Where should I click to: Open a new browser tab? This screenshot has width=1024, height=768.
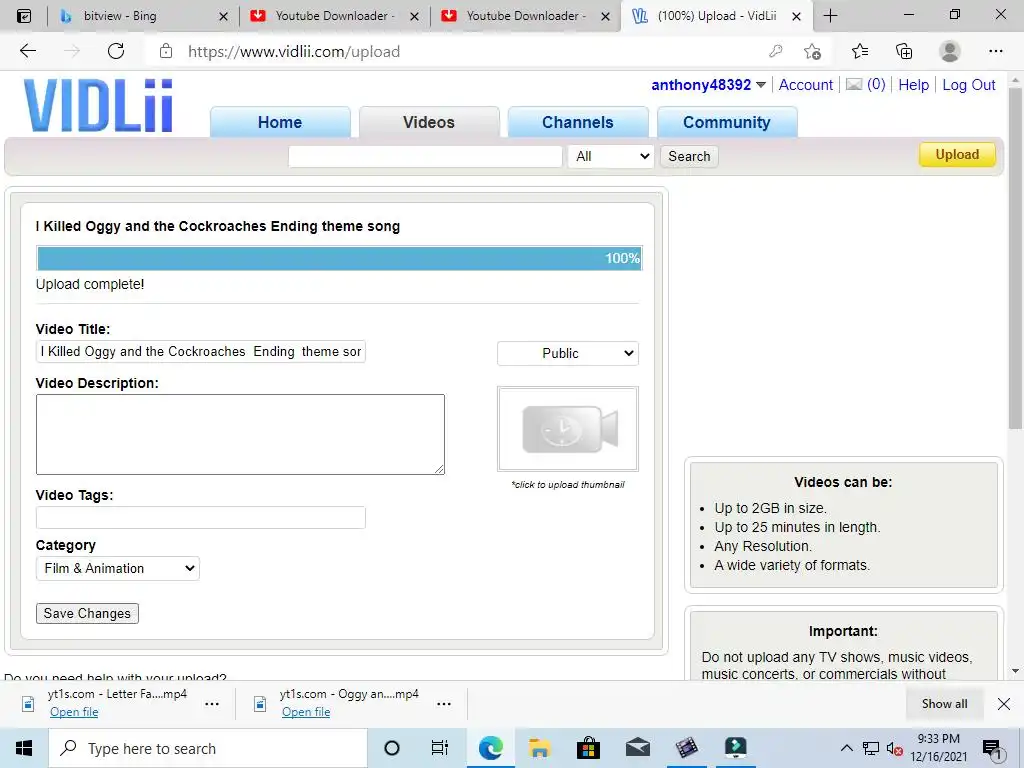[x=830, y=16]
